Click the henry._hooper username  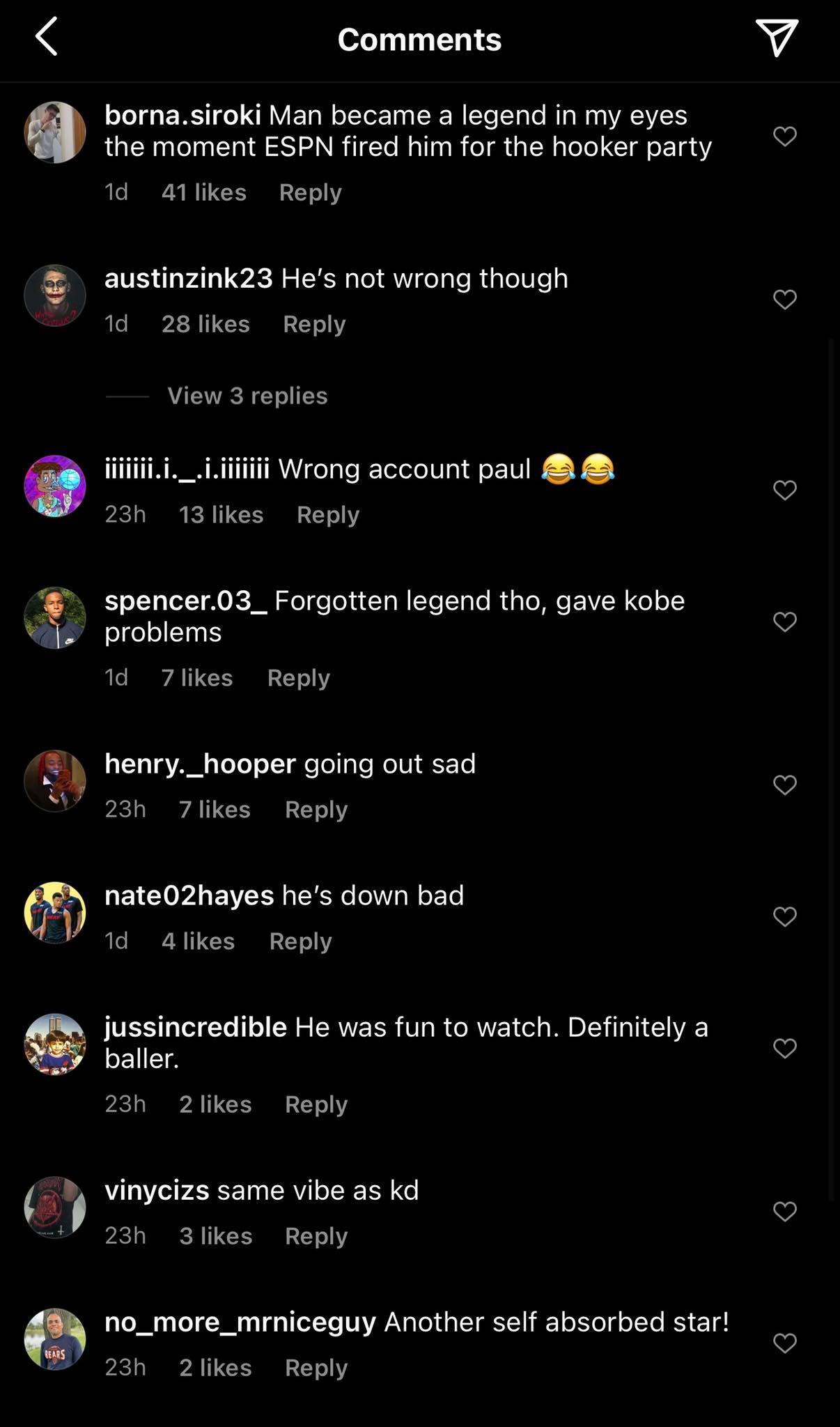[x=200, y=764]
